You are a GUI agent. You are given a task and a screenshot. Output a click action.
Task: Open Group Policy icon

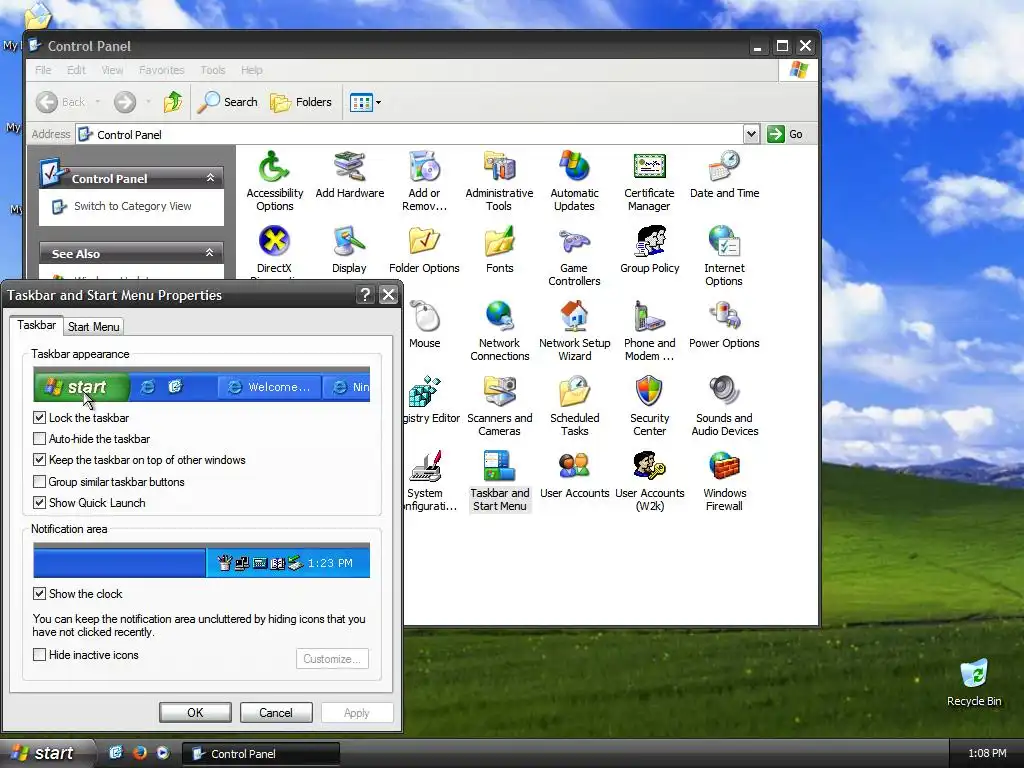[x=650, y=250]
